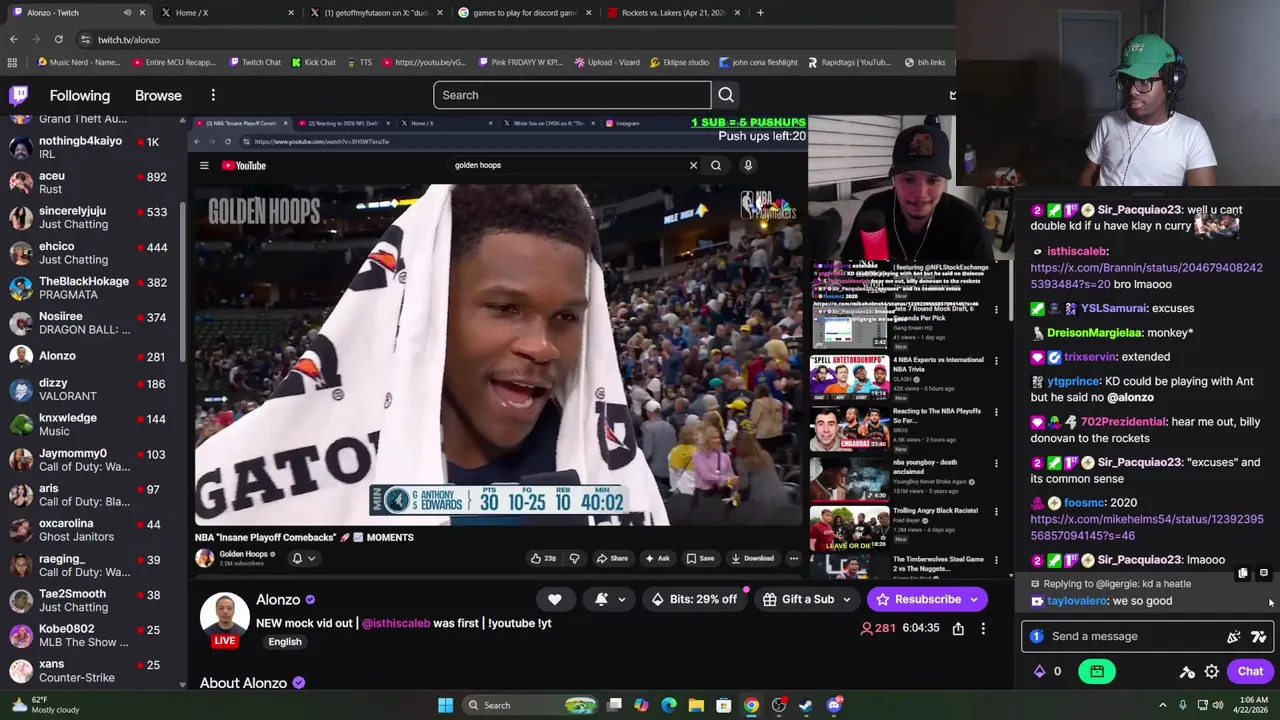Open the green rewards button under chat
The width and height of the screenshot is (1280, 720).
(x=1097, y=672)
